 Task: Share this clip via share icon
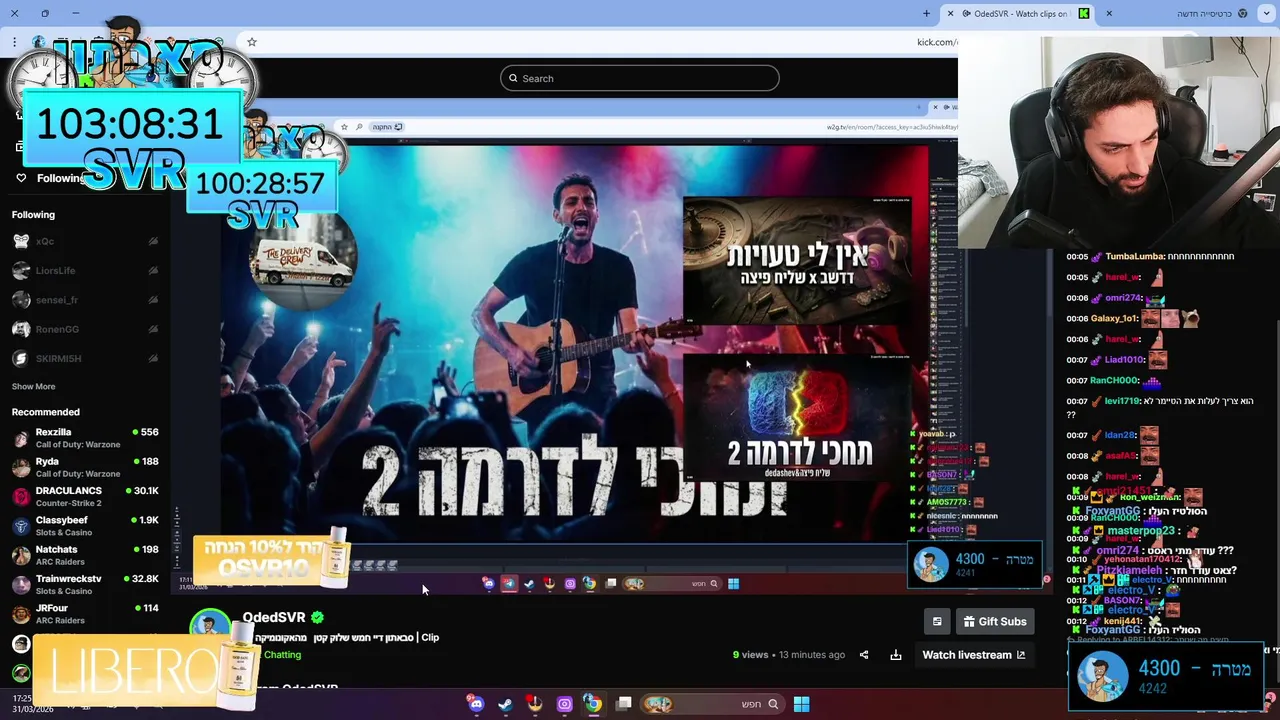click(864, 655)
